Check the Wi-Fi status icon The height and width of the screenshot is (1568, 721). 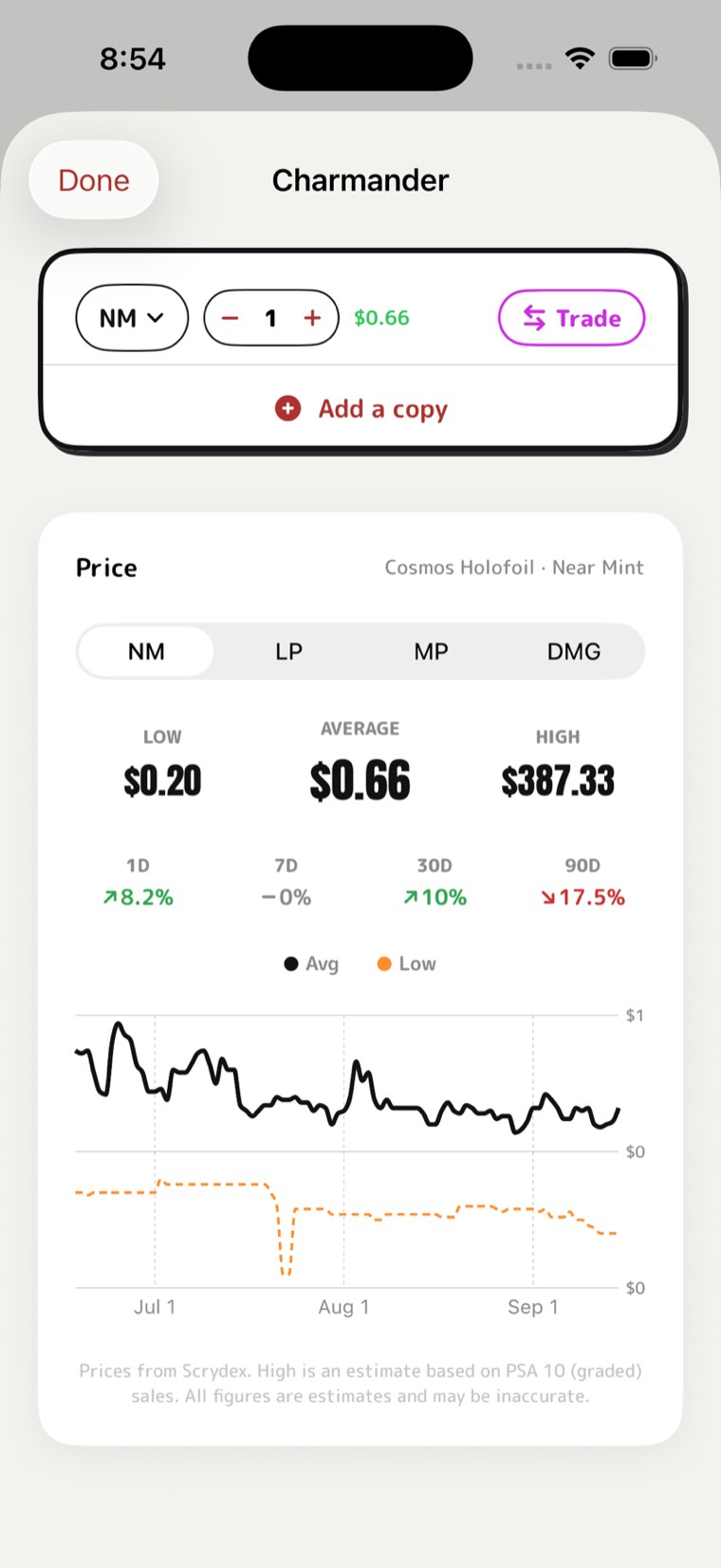click(x=580, y=59)
